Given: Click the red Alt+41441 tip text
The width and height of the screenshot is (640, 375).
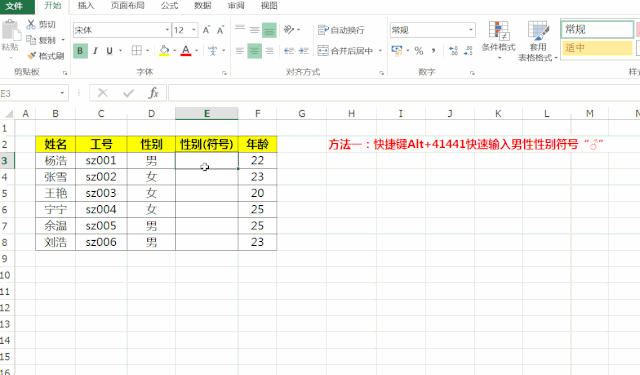Looking at the screenshot, I should [x=466, y=144].
